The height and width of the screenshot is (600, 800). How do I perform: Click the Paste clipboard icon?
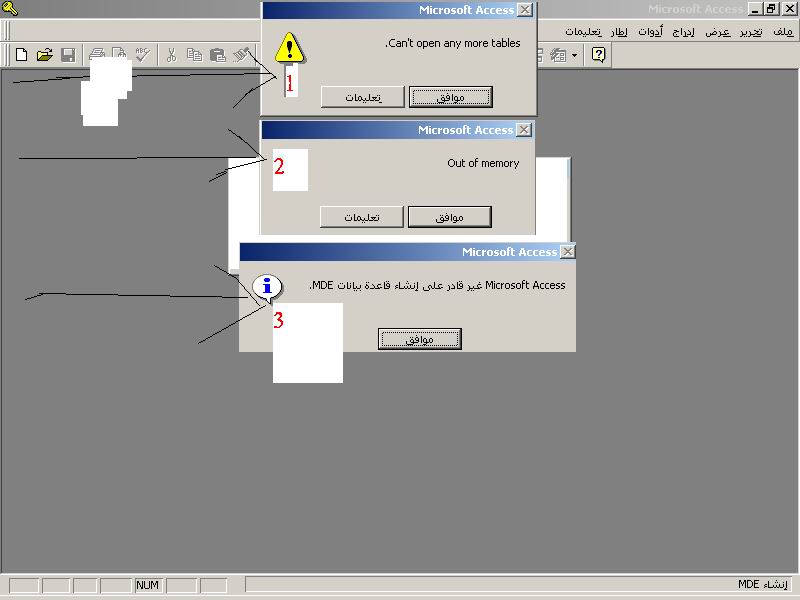218,55
